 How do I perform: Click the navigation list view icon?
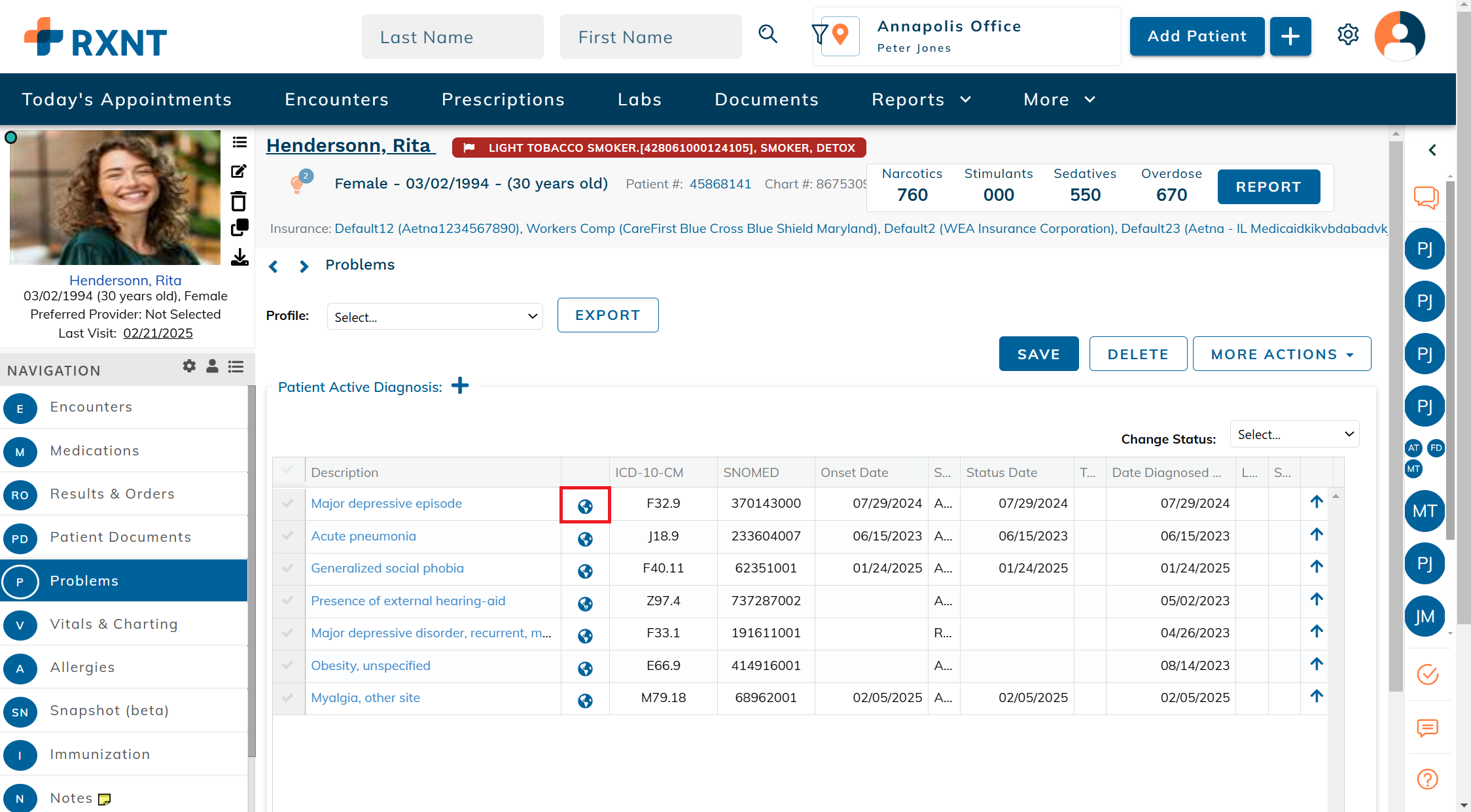click(236, 366)
